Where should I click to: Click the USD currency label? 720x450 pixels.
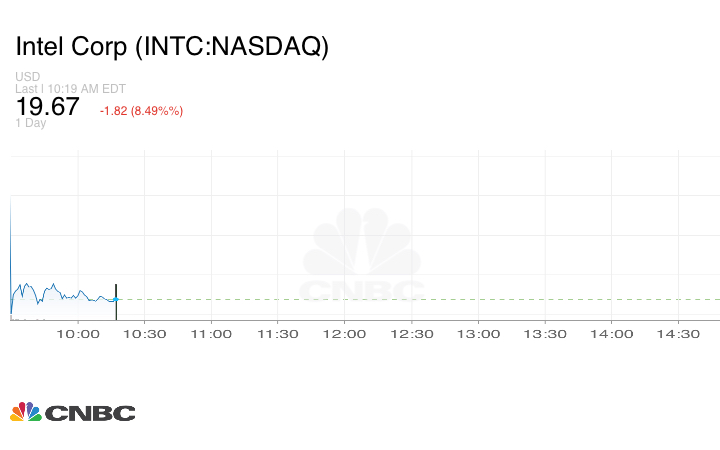(27, 77)
